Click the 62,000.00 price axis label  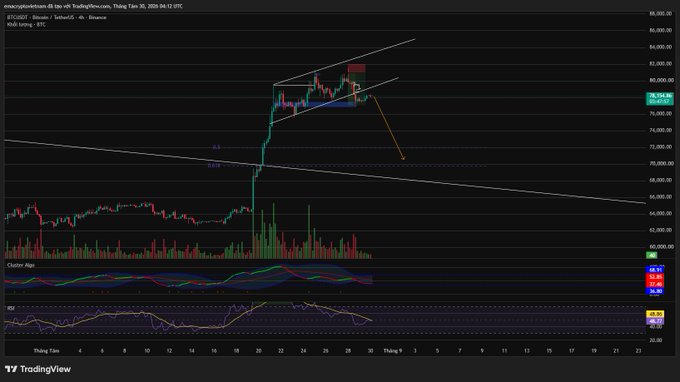(x=661, y=230)
